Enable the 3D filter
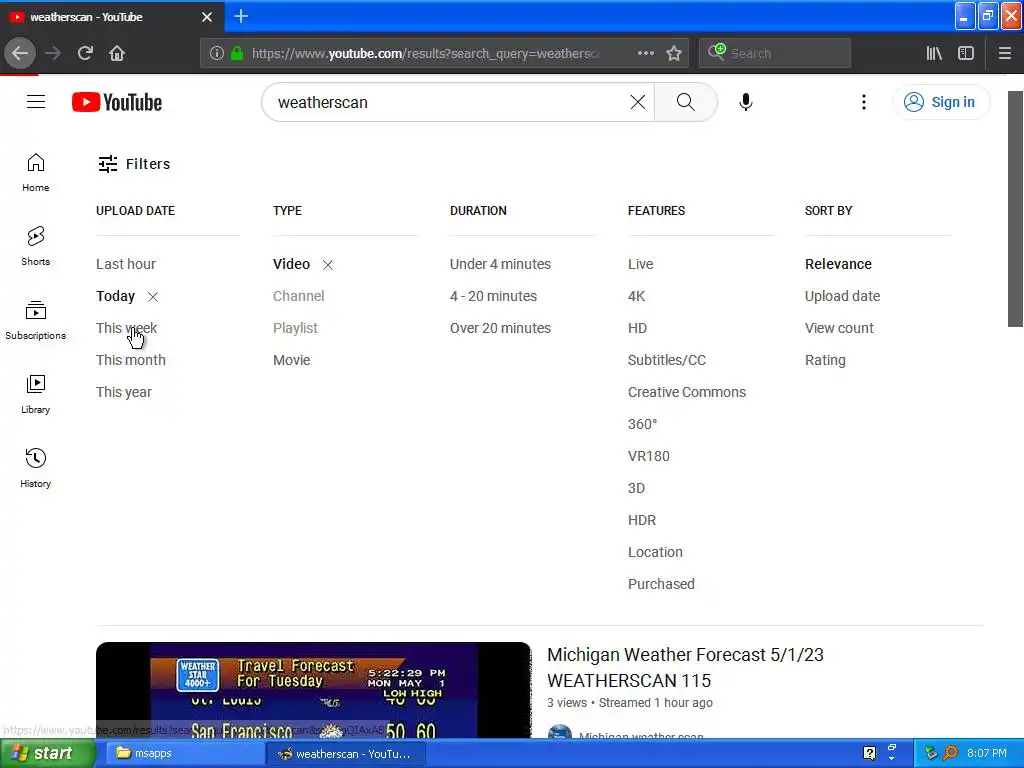 coord(636,488)
